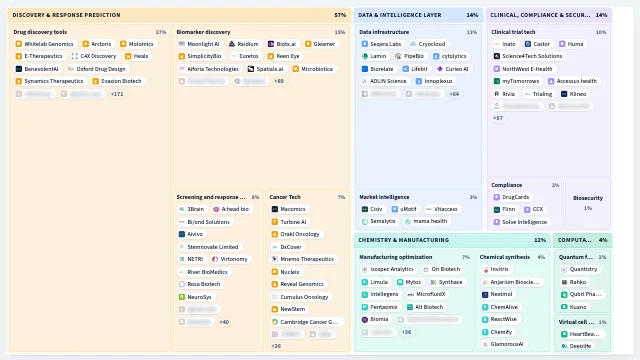This screenshot has width=640, height=360.
Task: Open the Data & Intelligence Layer header
Action: coord(418,15)
